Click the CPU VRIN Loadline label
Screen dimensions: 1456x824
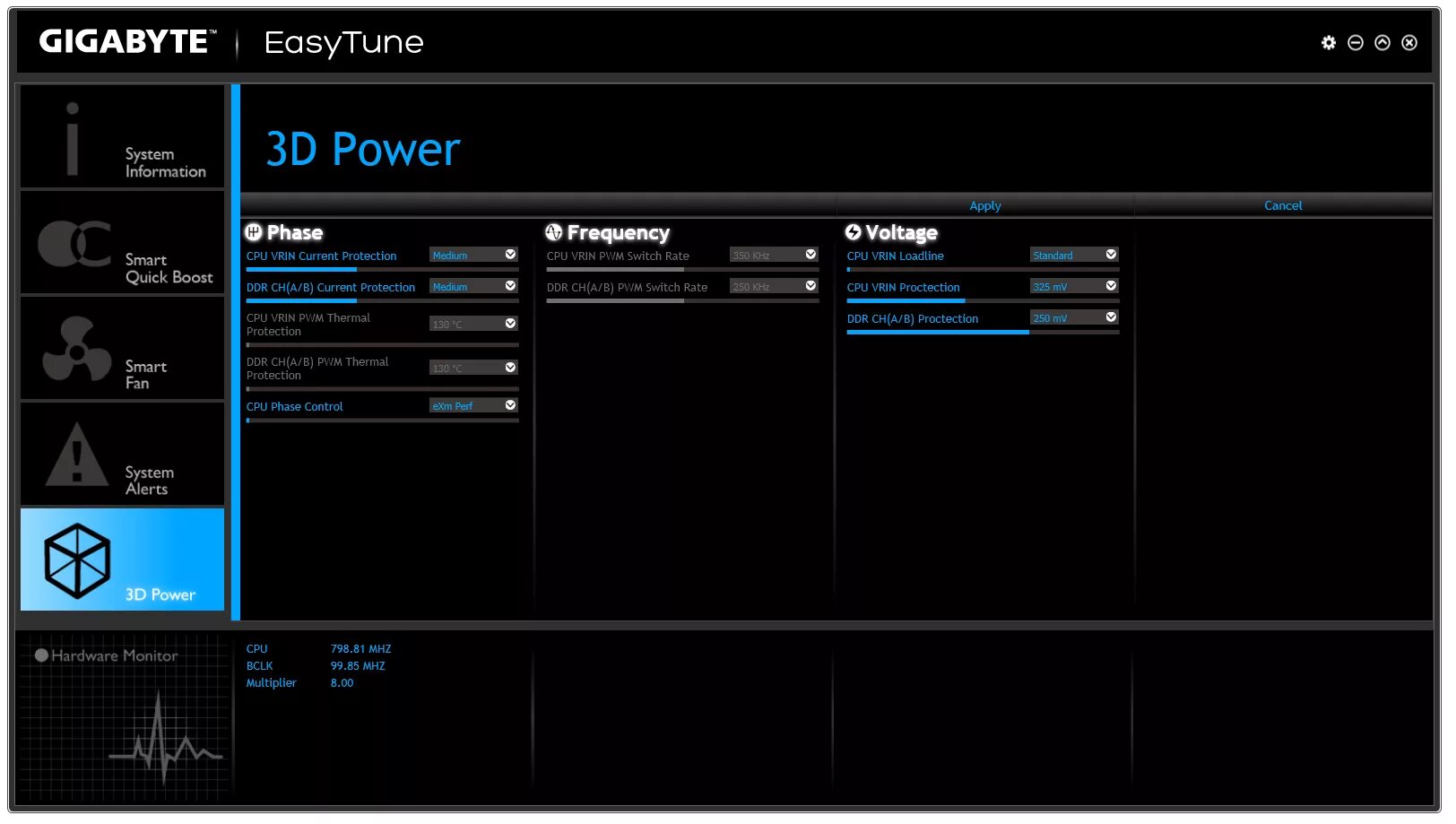click(895, 256)
